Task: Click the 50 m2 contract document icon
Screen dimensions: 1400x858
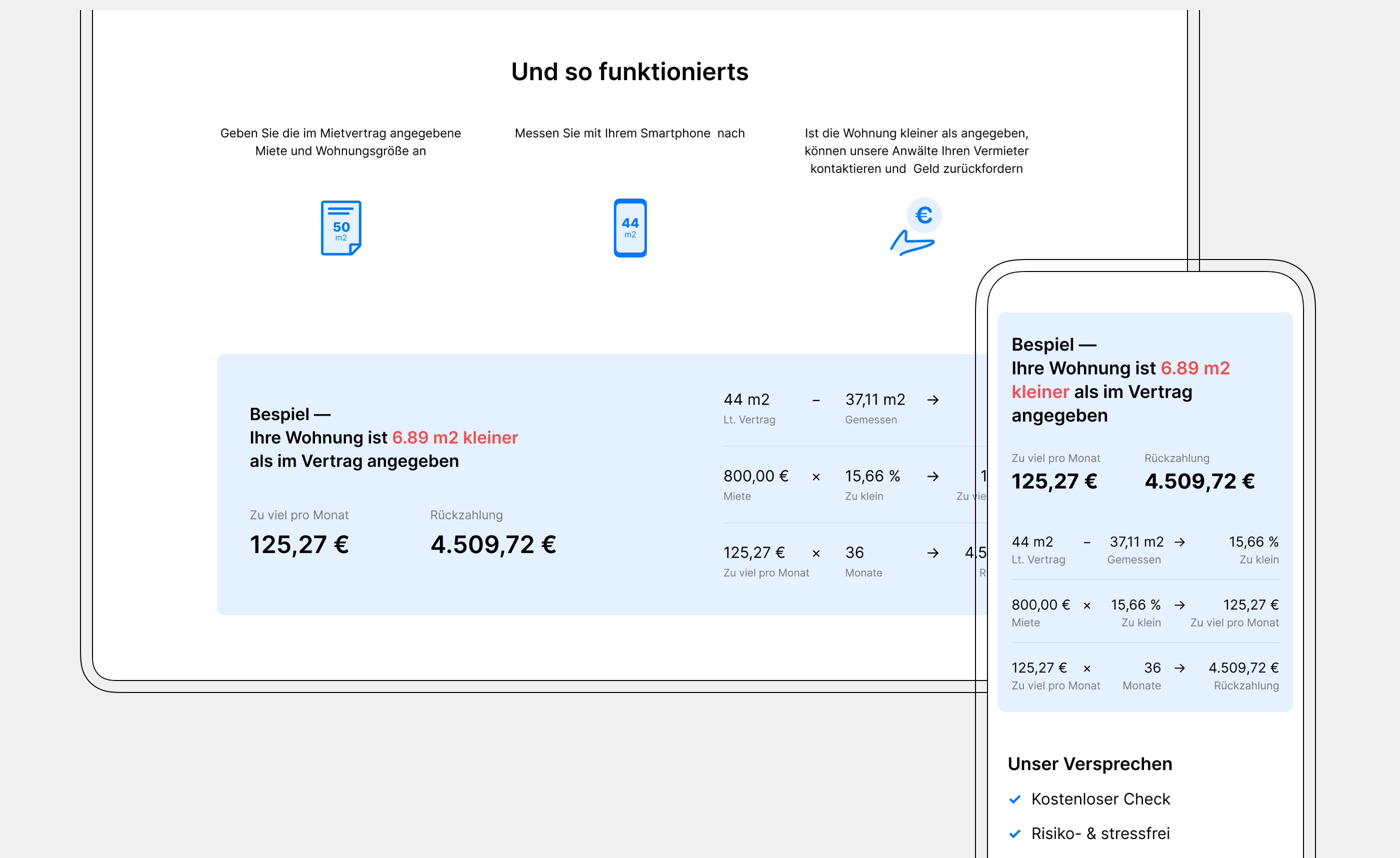Action: 341,228
